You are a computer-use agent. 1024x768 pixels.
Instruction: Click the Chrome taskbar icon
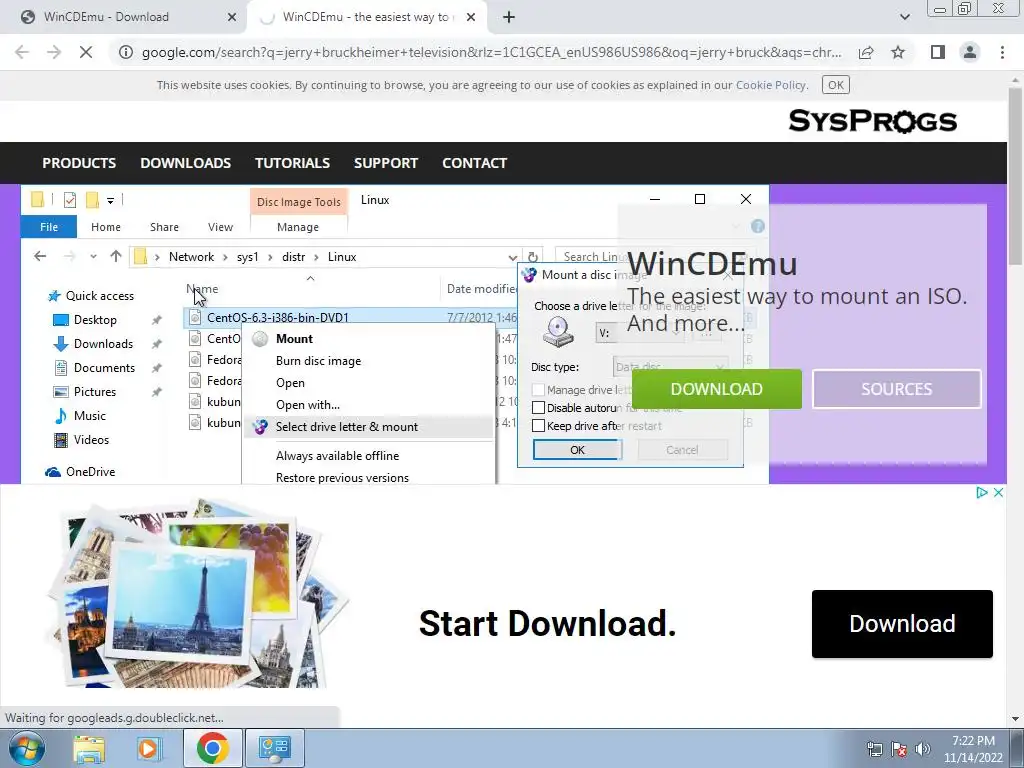pyautogui.click(x=212, y=748)
